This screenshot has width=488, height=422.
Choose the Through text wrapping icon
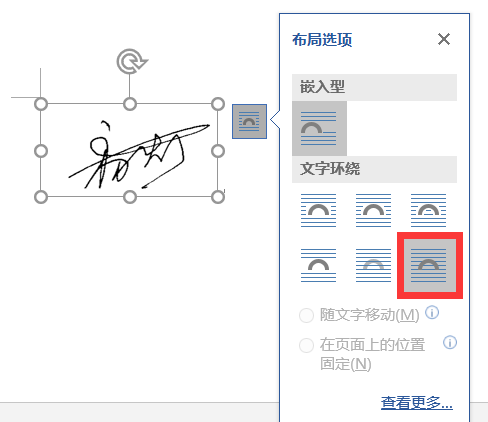[x=428, y=210]
